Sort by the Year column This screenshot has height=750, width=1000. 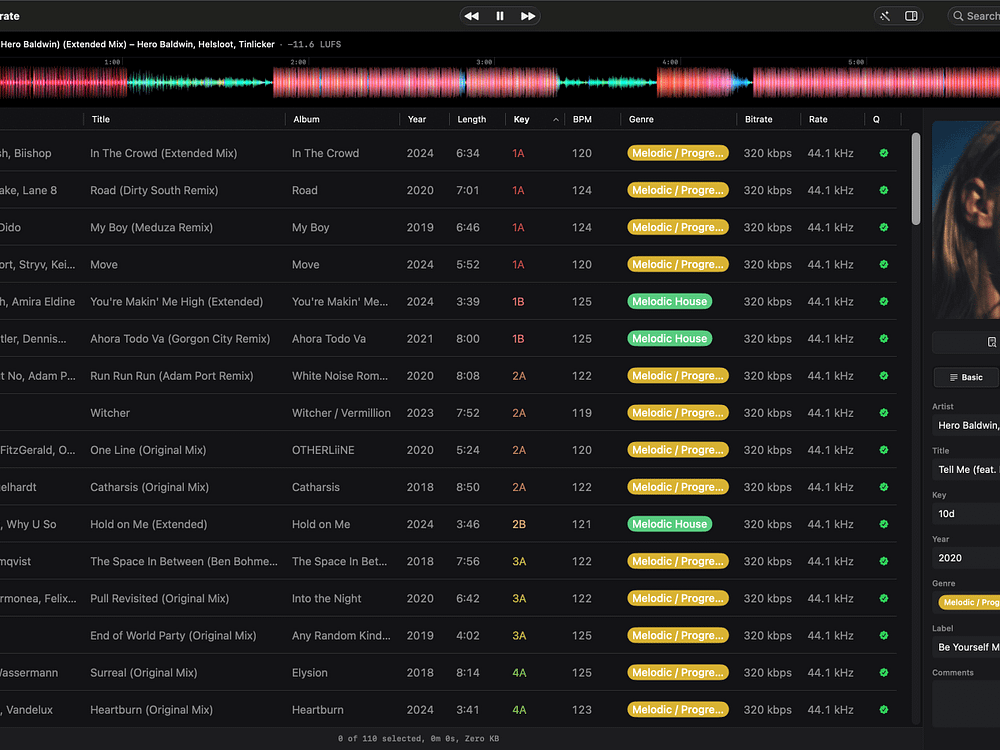click(x=417, y=119)
